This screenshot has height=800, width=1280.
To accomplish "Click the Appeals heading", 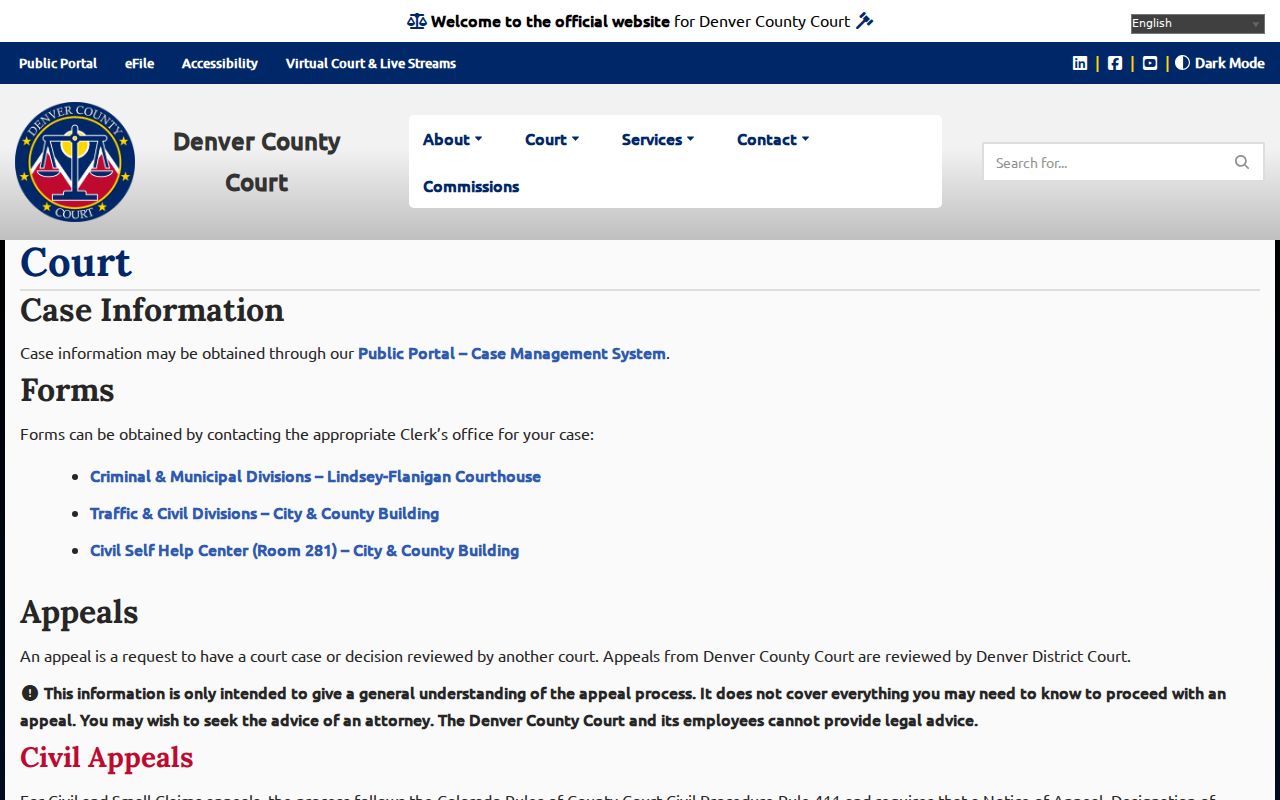I will [79, 612].
